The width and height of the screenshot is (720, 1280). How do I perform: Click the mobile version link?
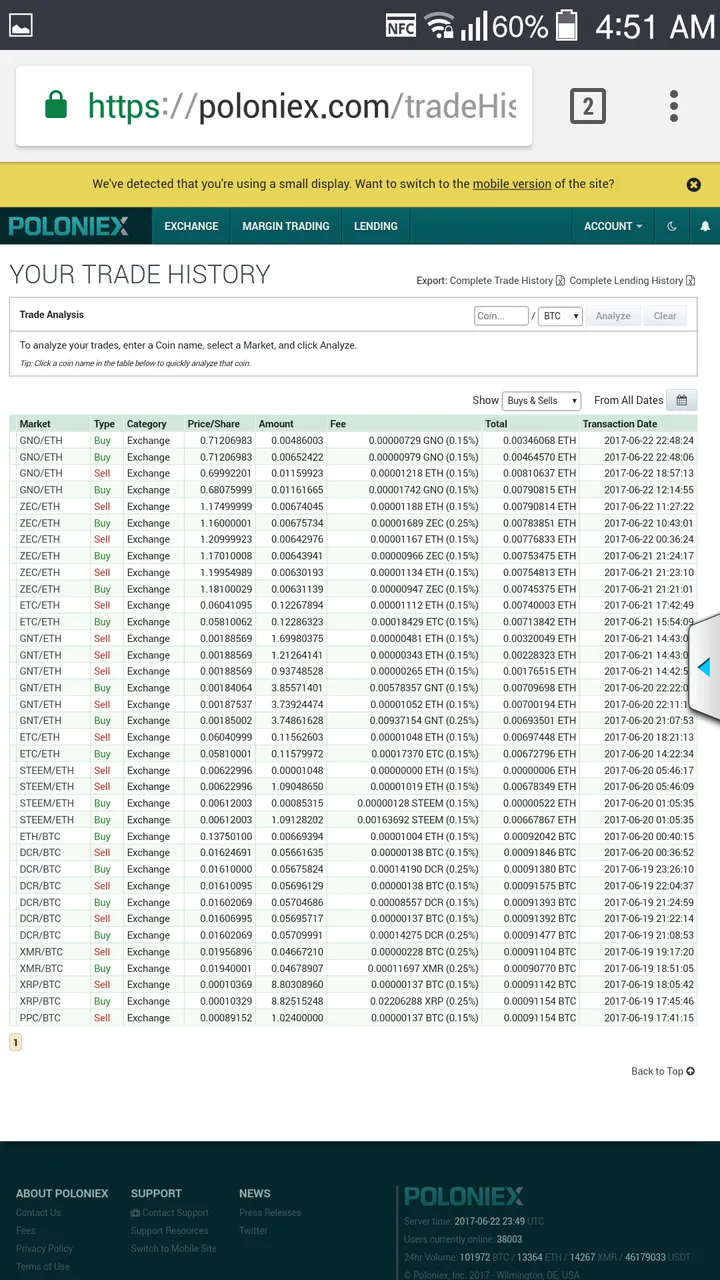512,184
